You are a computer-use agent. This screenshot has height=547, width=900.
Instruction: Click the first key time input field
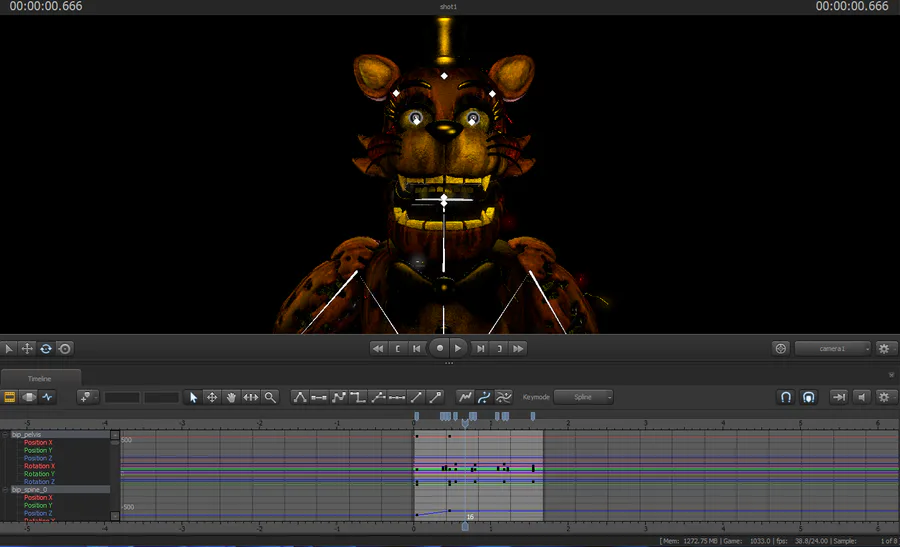pos(122,397)
